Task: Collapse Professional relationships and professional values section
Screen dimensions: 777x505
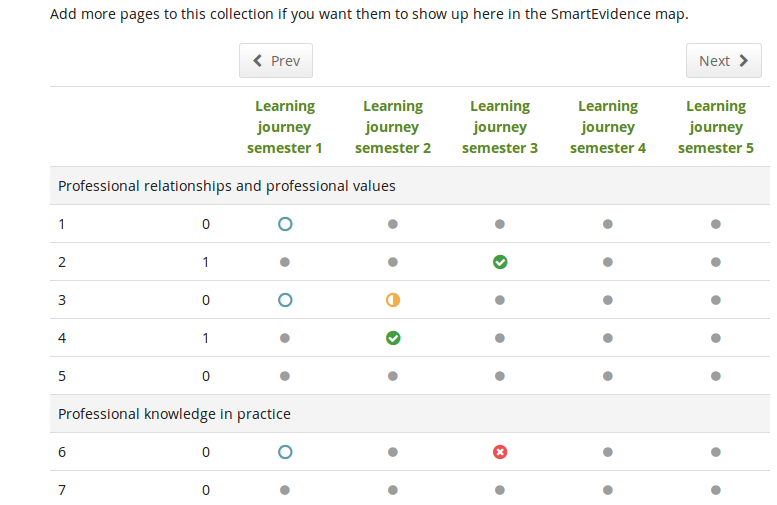Action: pyautogui.click(x=227, y=186)
